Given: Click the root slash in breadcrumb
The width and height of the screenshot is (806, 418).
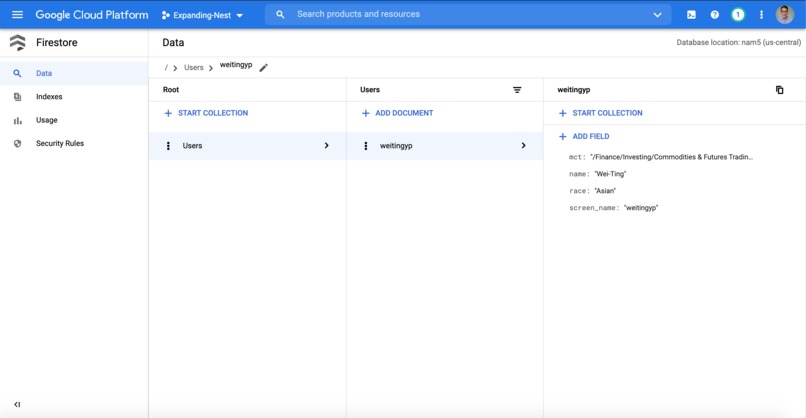Looking at the screenshot, I should click(166, 67).
